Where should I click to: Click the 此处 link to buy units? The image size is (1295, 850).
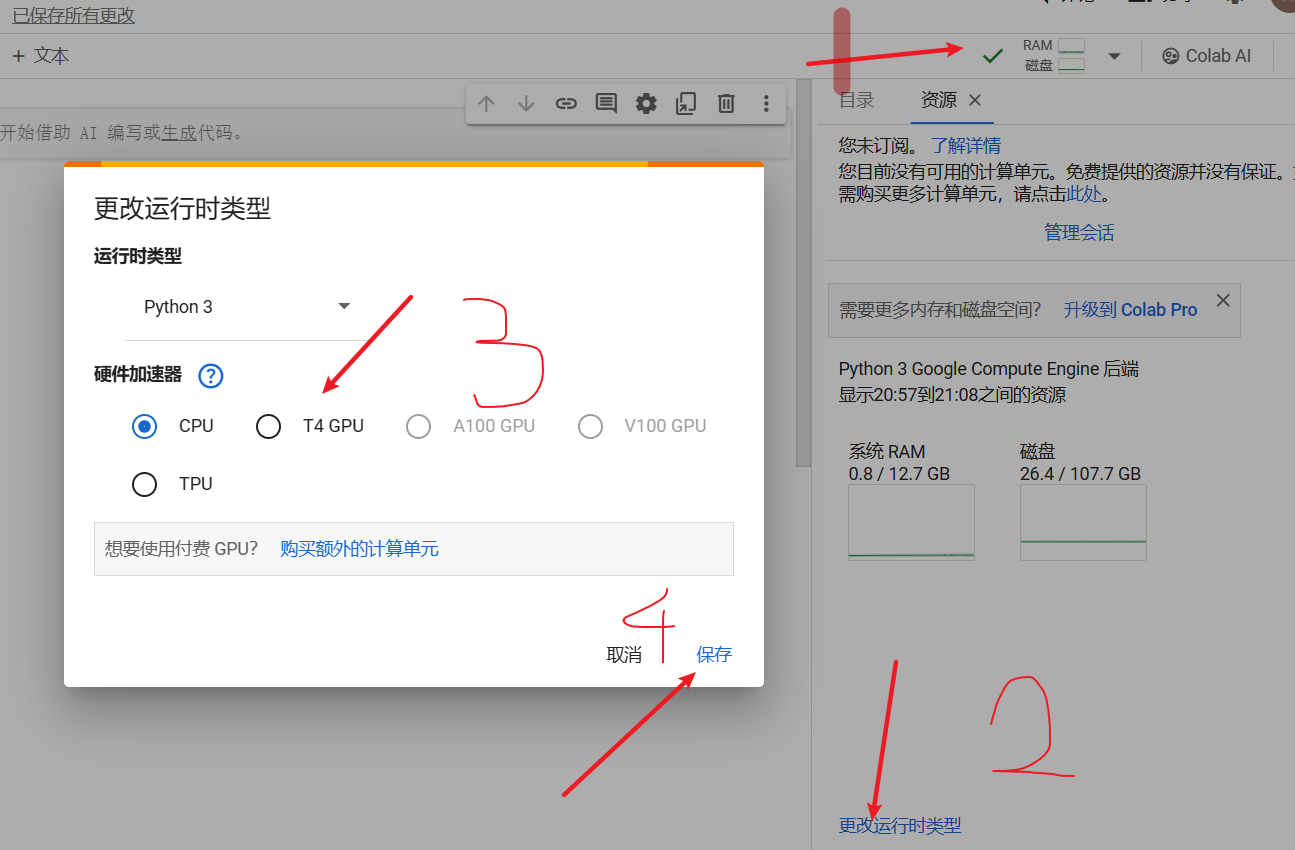pyautogui.click(x=1083, y=194)
